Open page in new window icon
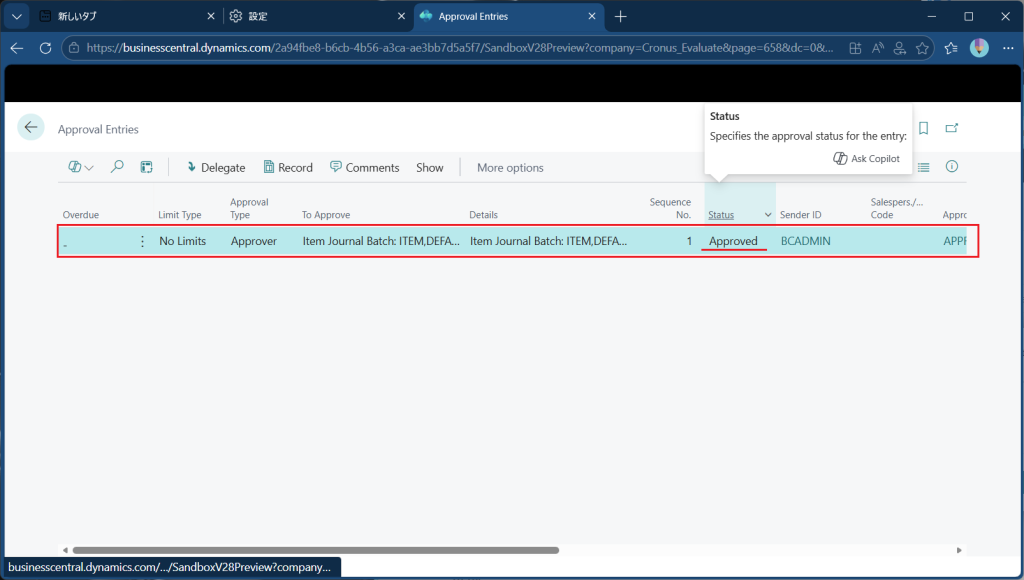The width and height of the screenshot is (1024, 580). [x=952, y=128]
